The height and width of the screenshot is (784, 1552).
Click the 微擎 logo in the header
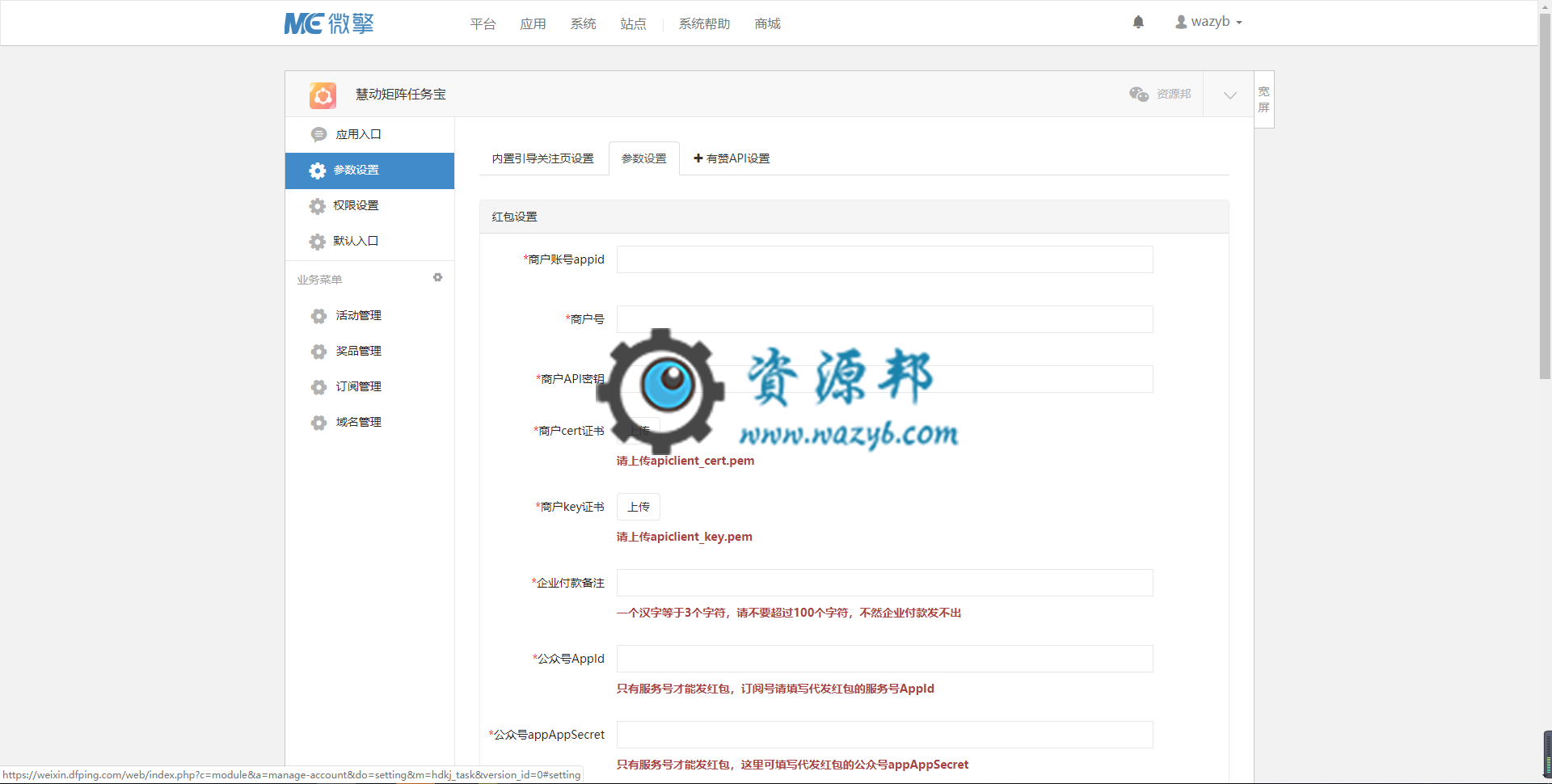coord(329,23)
